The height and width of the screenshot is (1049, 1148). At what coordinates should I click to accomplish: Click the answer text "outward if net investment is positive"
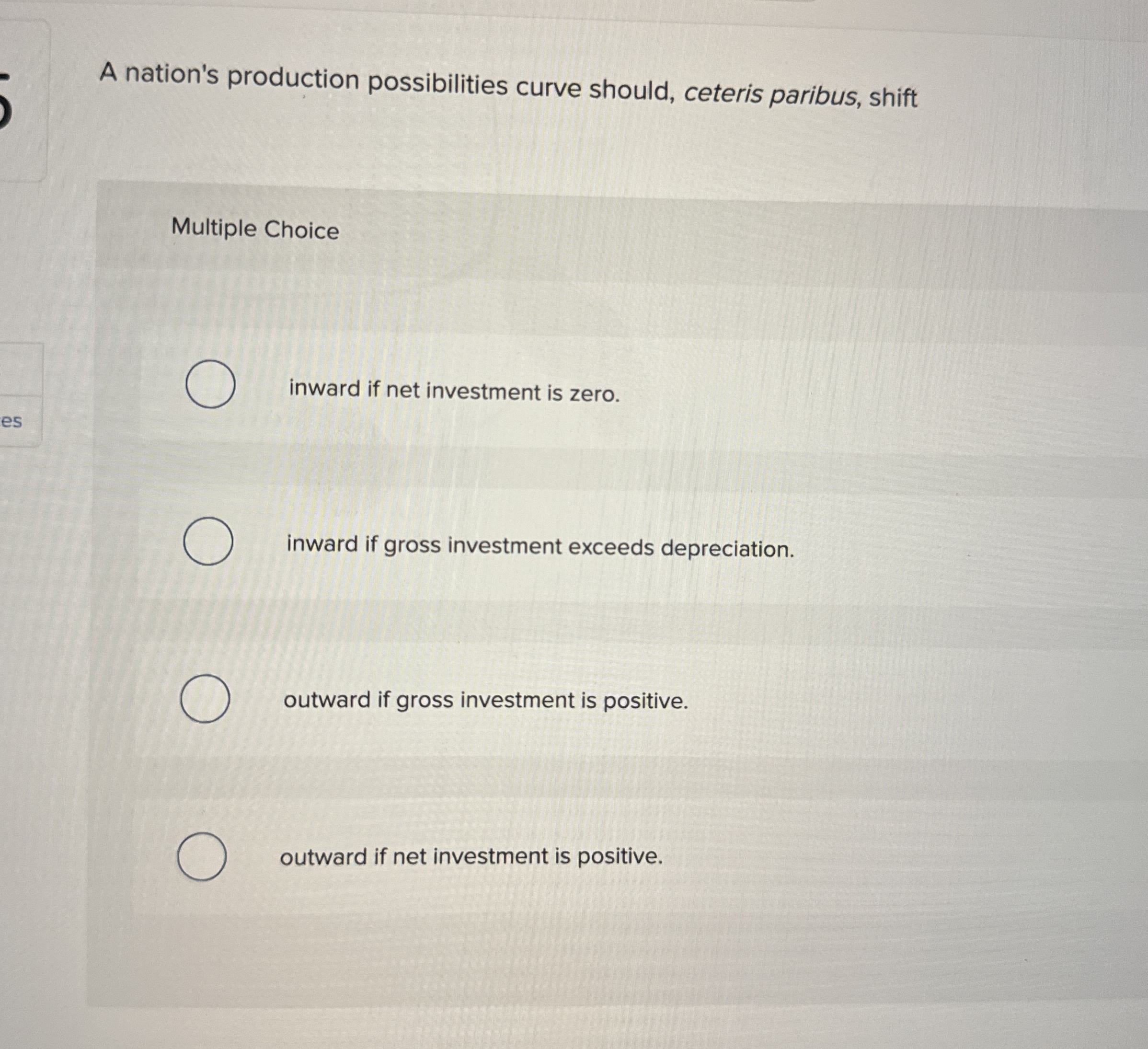471,859
